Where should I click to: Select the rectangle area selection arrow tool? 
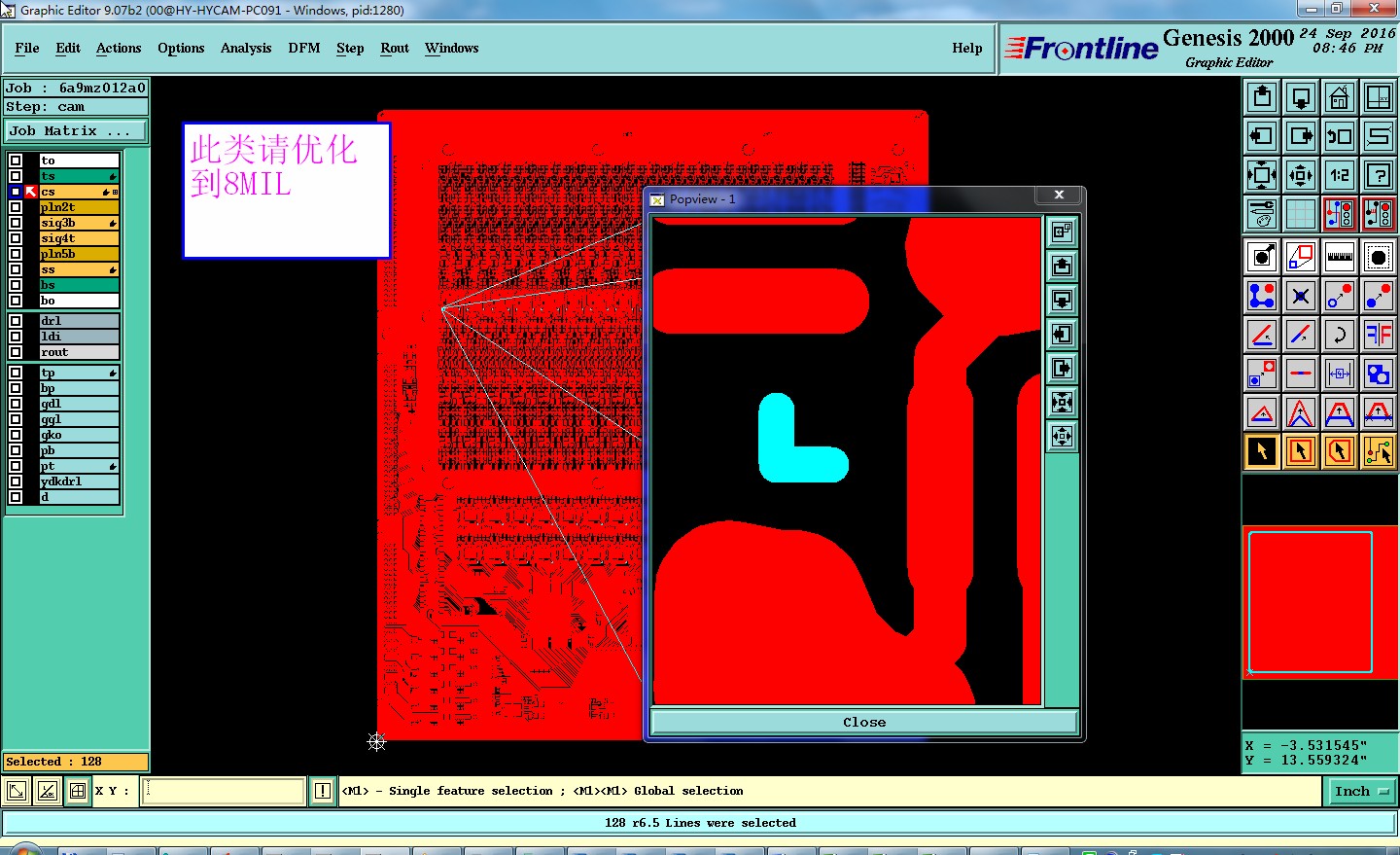[x=1301, y=451]
